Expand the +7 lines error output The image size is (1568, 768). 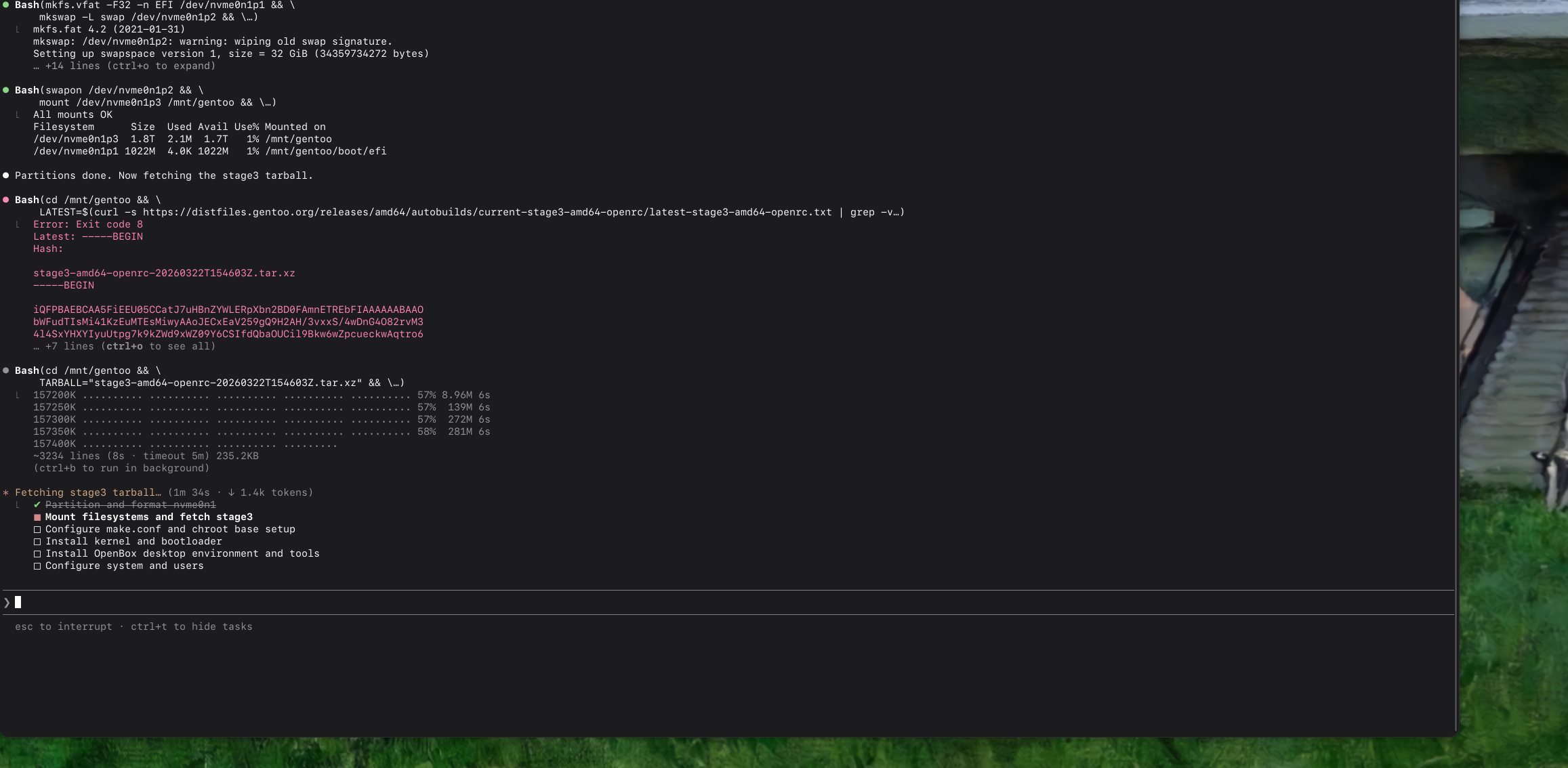click(124, 346)
